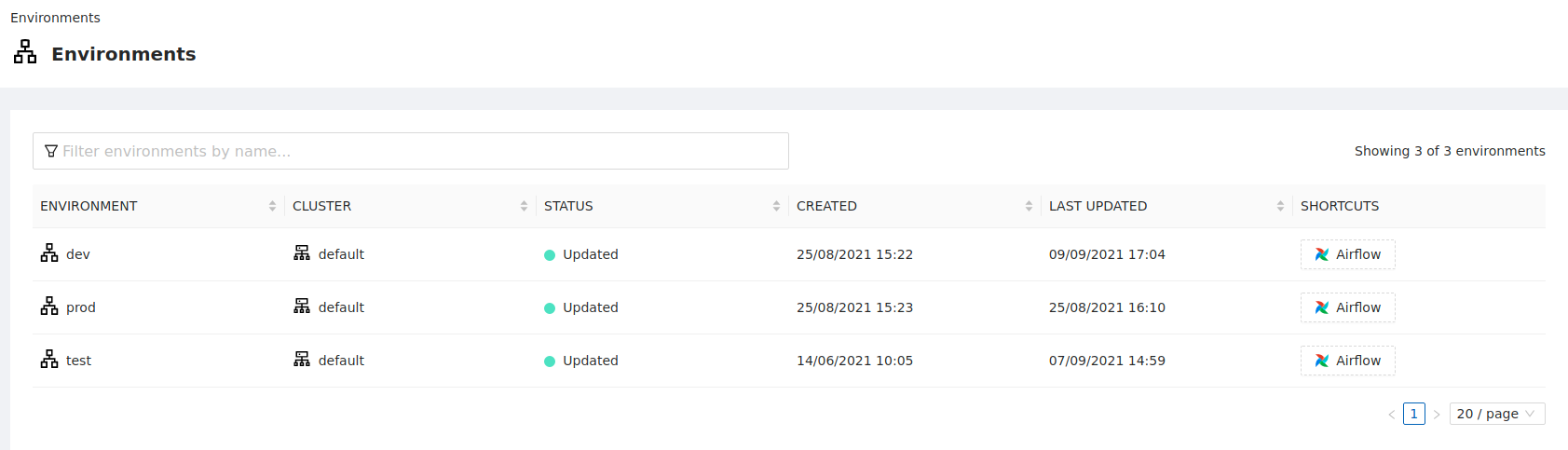The height and width of the screenshot is (450, 1568).
Task: Sort table by Cluster column
Action: 524,206
